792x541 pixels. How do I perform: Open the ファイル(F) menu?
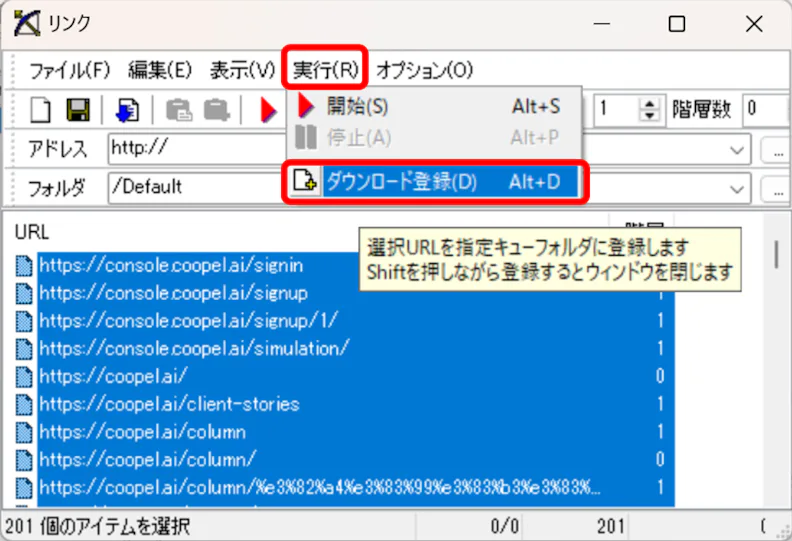click(70, 70)
